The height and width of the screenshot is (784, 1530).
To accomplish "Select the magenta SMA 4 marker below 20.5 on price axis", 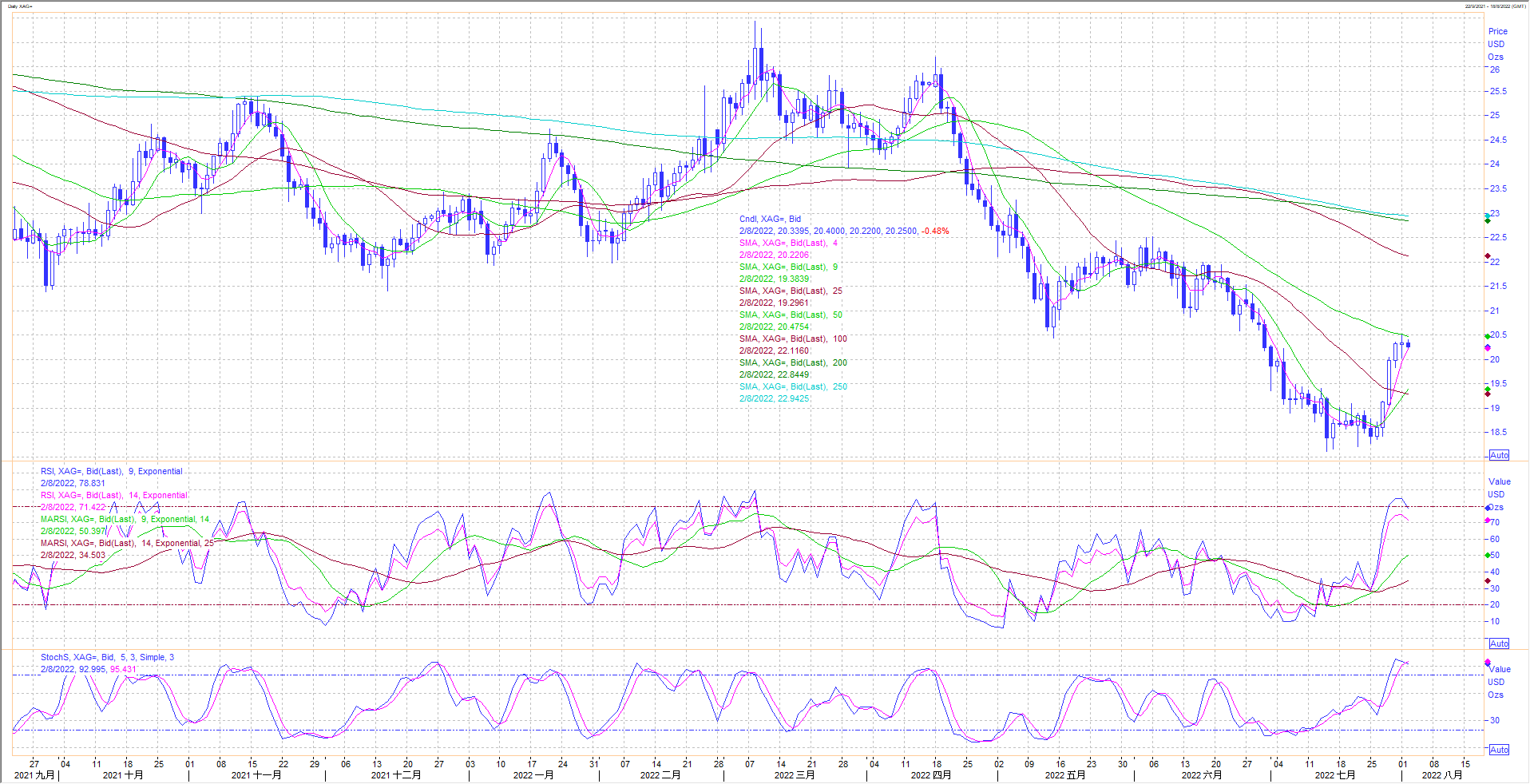I will point(1487,348).
